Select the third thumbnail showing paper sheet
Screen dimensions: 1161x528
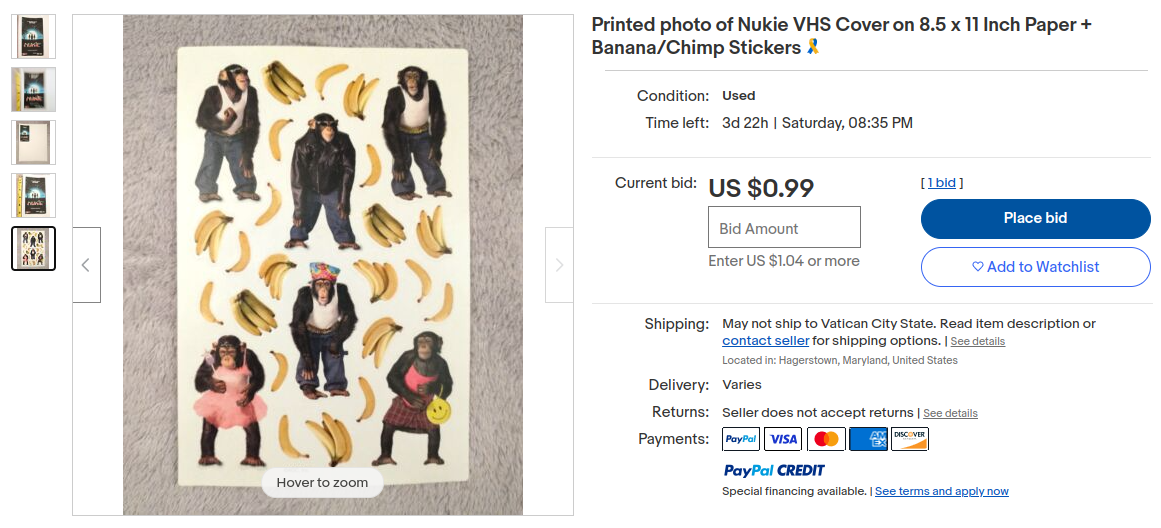pos(33,142)
